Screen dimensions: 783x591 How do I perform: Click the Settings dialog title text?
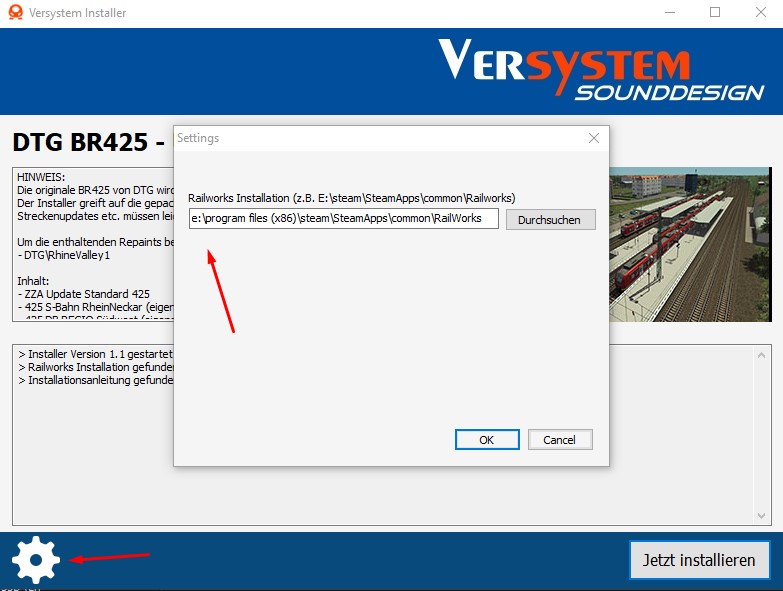point(198,138)
